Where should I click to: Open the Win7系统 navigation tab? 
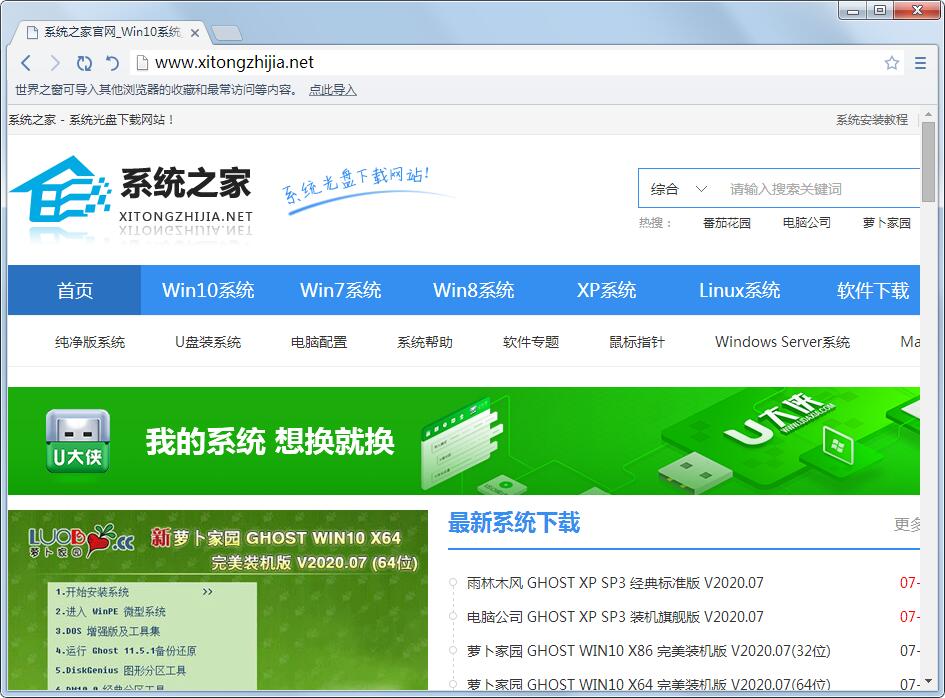click(x=341, y=290)
